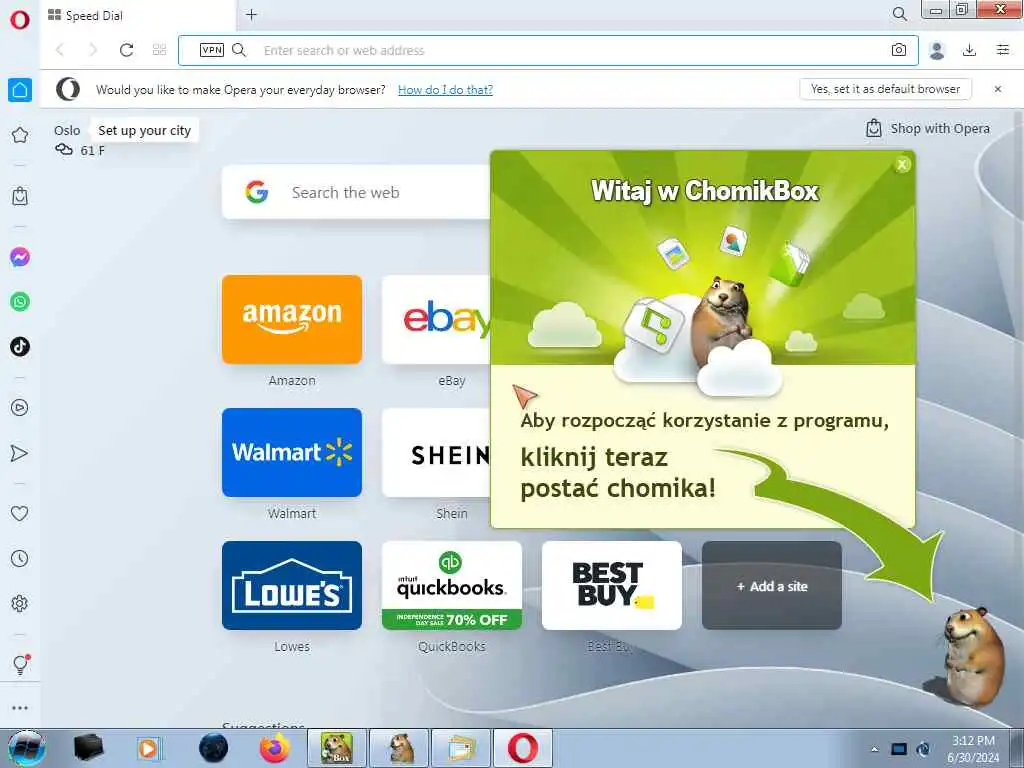The width and height of the screenshot is (1024, 768).
Task: Open the Opera account profile icon
Action: (937, 50)
